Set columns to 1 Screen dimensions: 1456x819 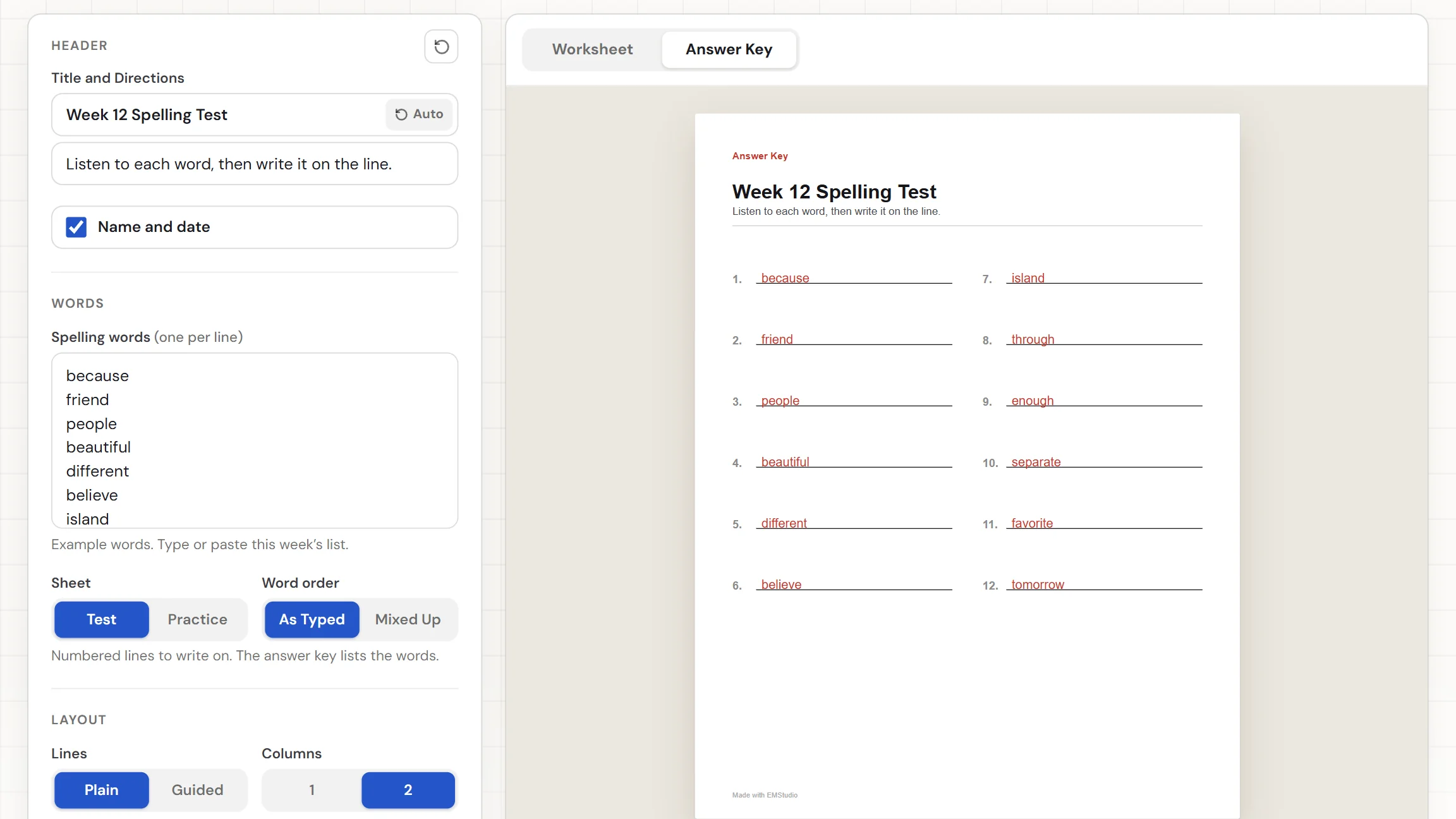tap(312, 790)
